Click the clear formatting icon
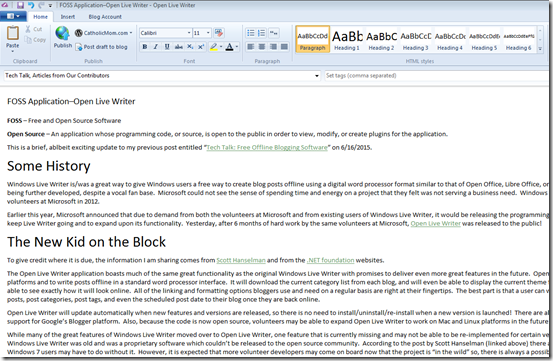The height and width of the screenshot is (361, 553). click(x=219, y=33)
